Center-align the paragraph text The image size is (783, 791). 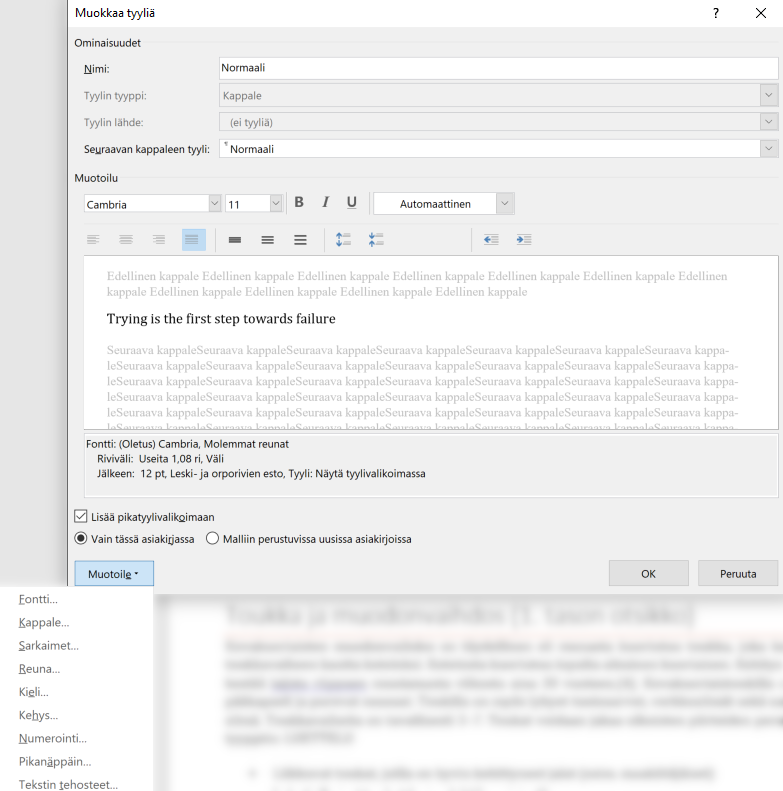(x=126, y=240)
